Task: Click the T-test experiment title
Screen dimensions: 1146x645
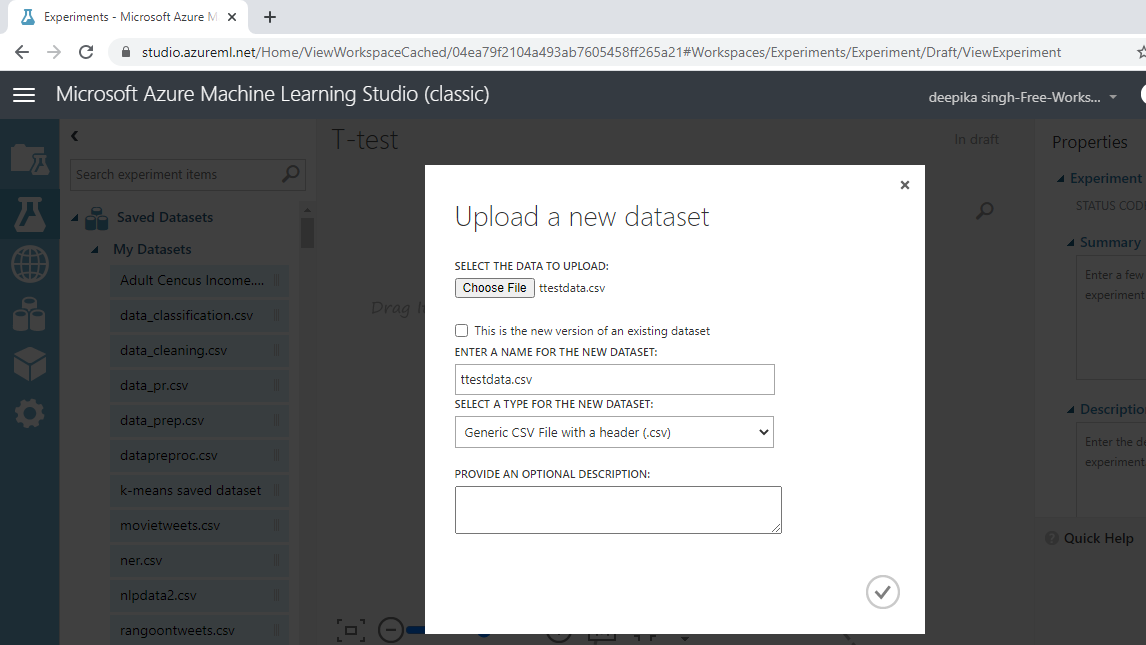Action: point(365,140)
